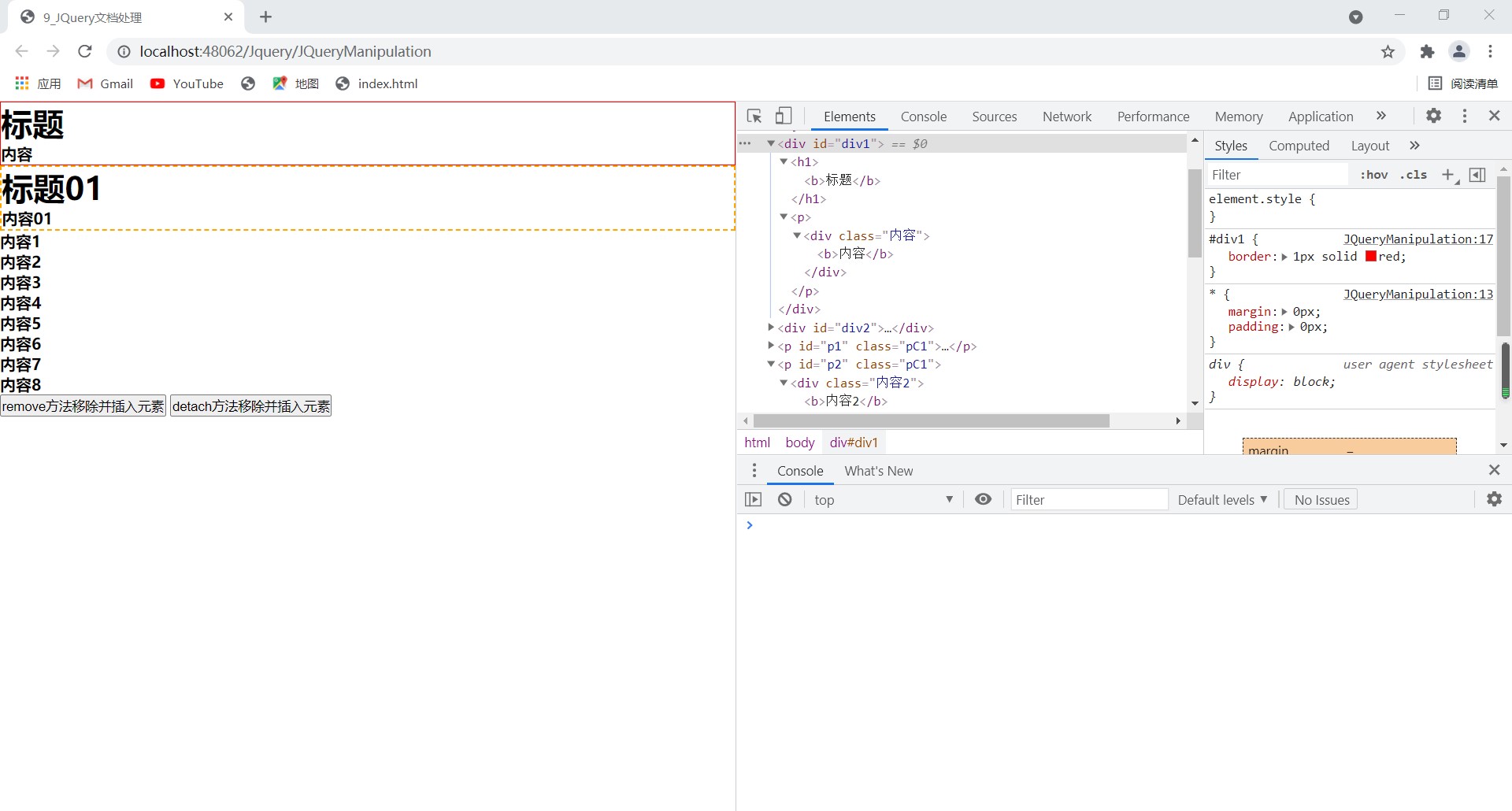
Task: Open Chrome's main menu dots
Action: (1491, 51)
